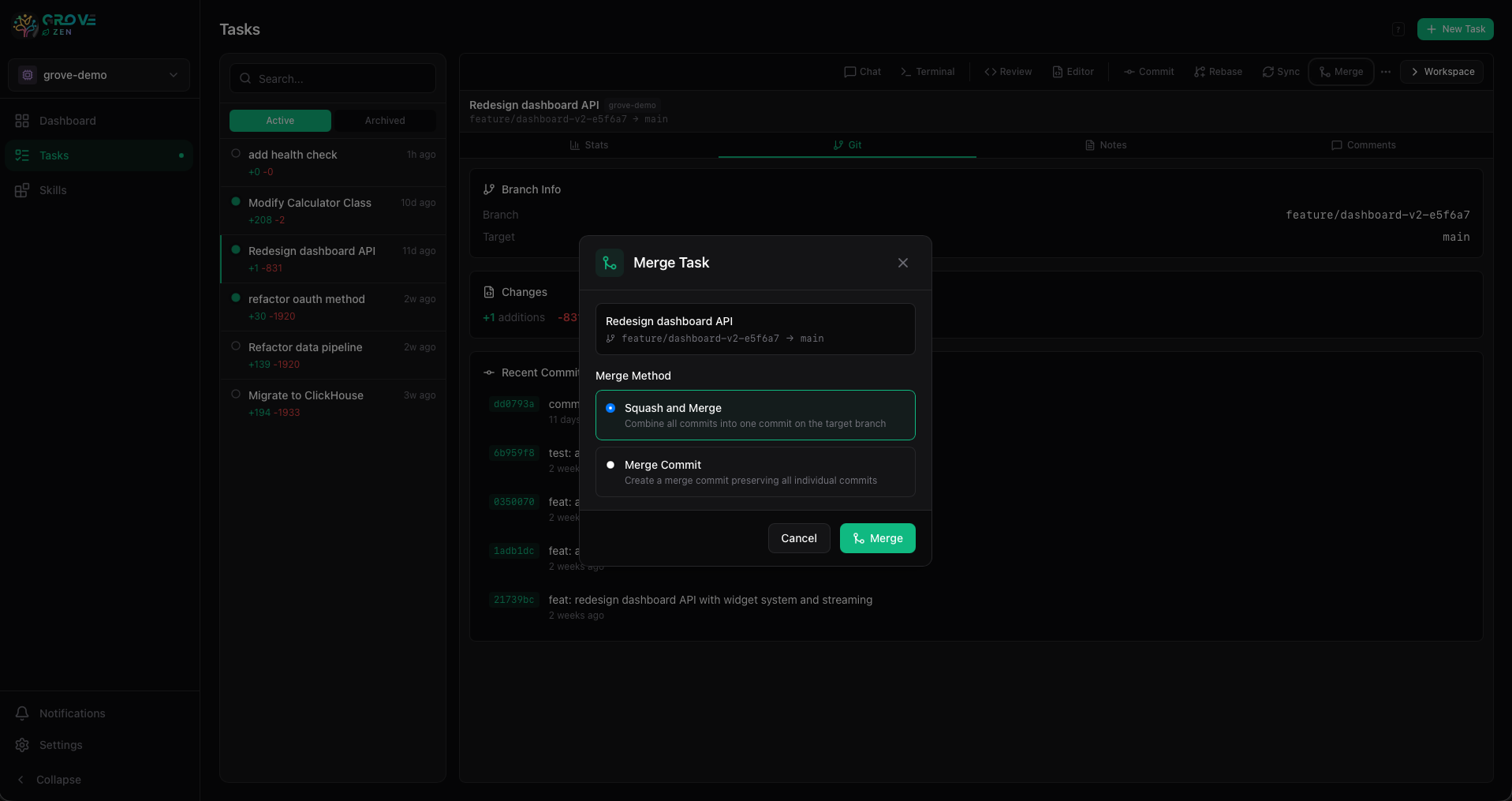
Task: Open the Notes tab
Action: tap(1105, 145)
